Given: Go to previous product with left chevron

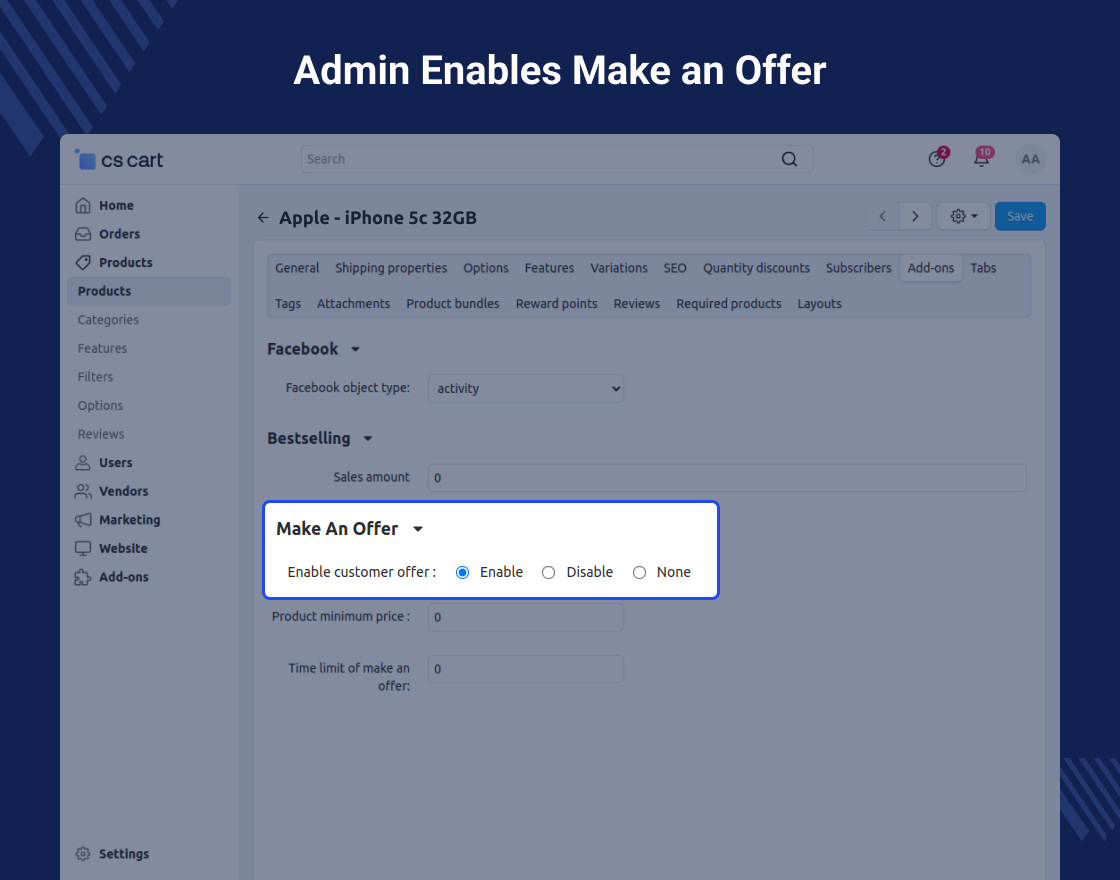Looking at the screenshot, I should point(882,216).
